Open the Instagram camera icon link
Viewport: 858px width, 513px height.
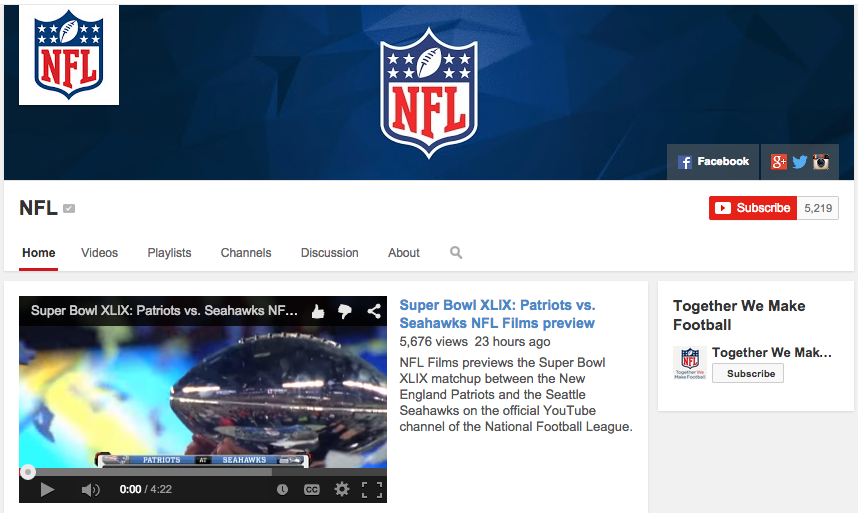pyautogui.click(x=821, y=162)
